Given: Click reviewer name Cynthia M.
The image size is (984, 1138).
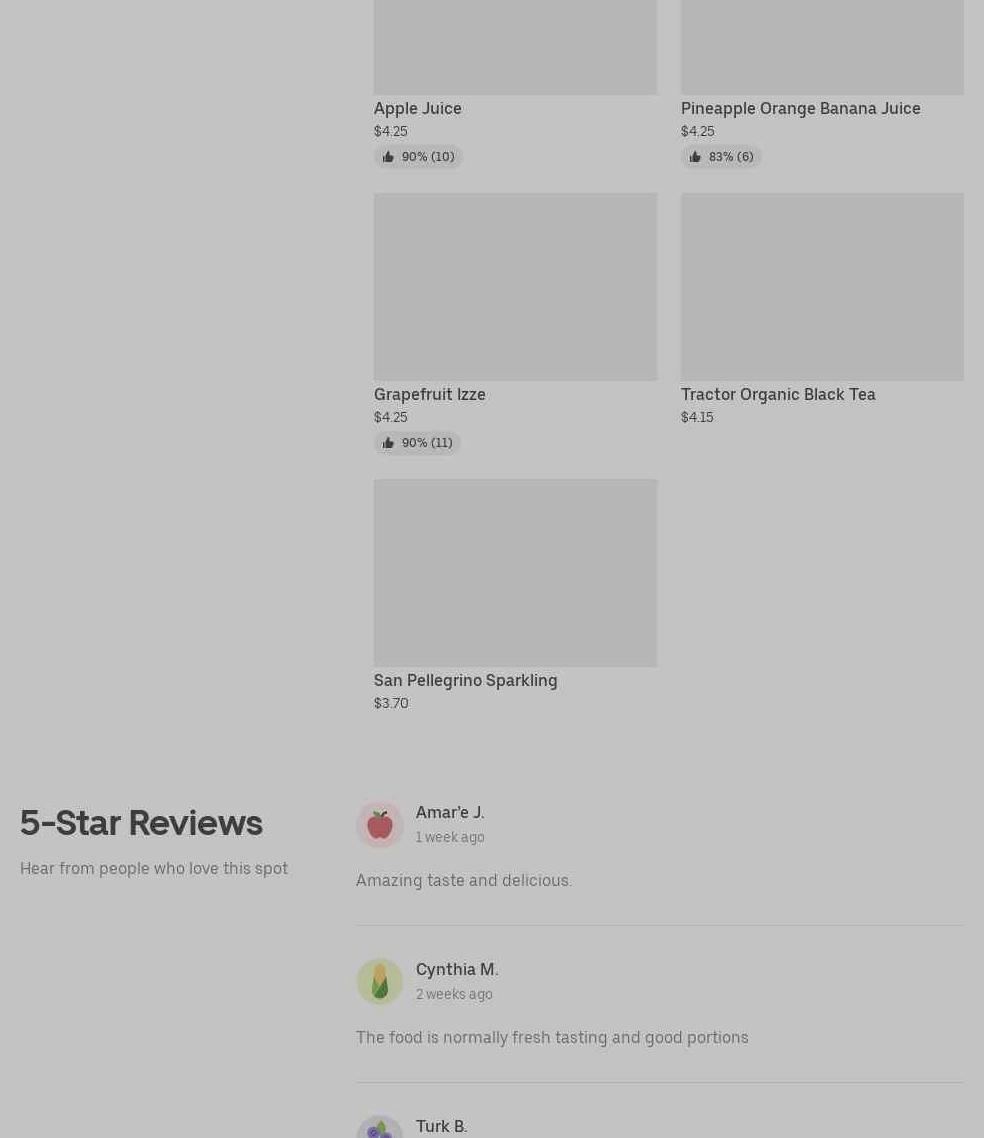Looking at the screenshot, I should [x=457, y=970].
